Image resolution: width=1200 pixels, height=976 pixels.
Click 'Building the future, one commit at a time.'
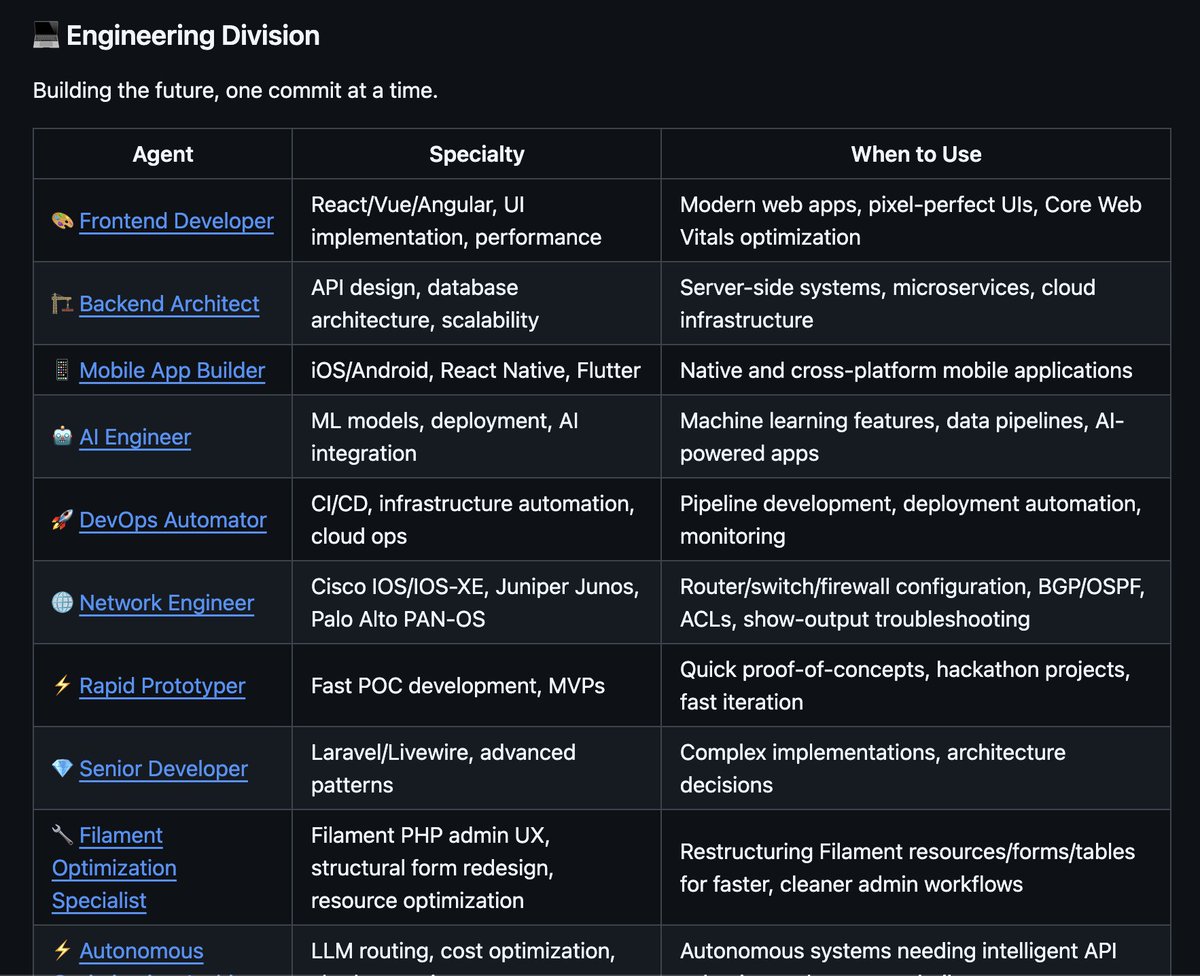click(236, 91)
